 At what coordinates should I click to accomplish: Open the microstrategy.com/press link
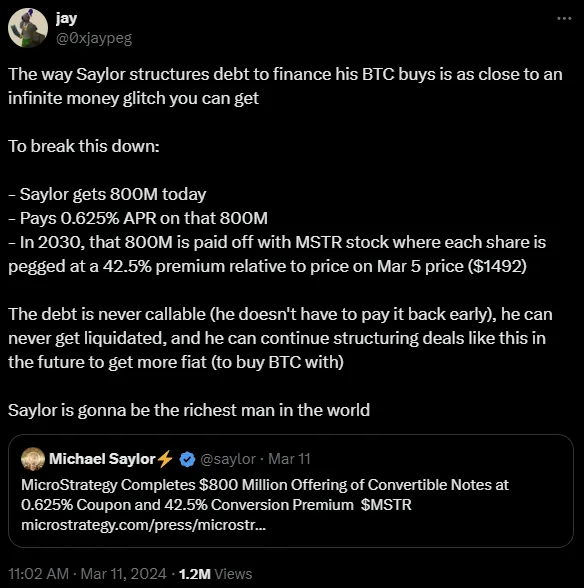pyautogui.click(x=143, y=525)
